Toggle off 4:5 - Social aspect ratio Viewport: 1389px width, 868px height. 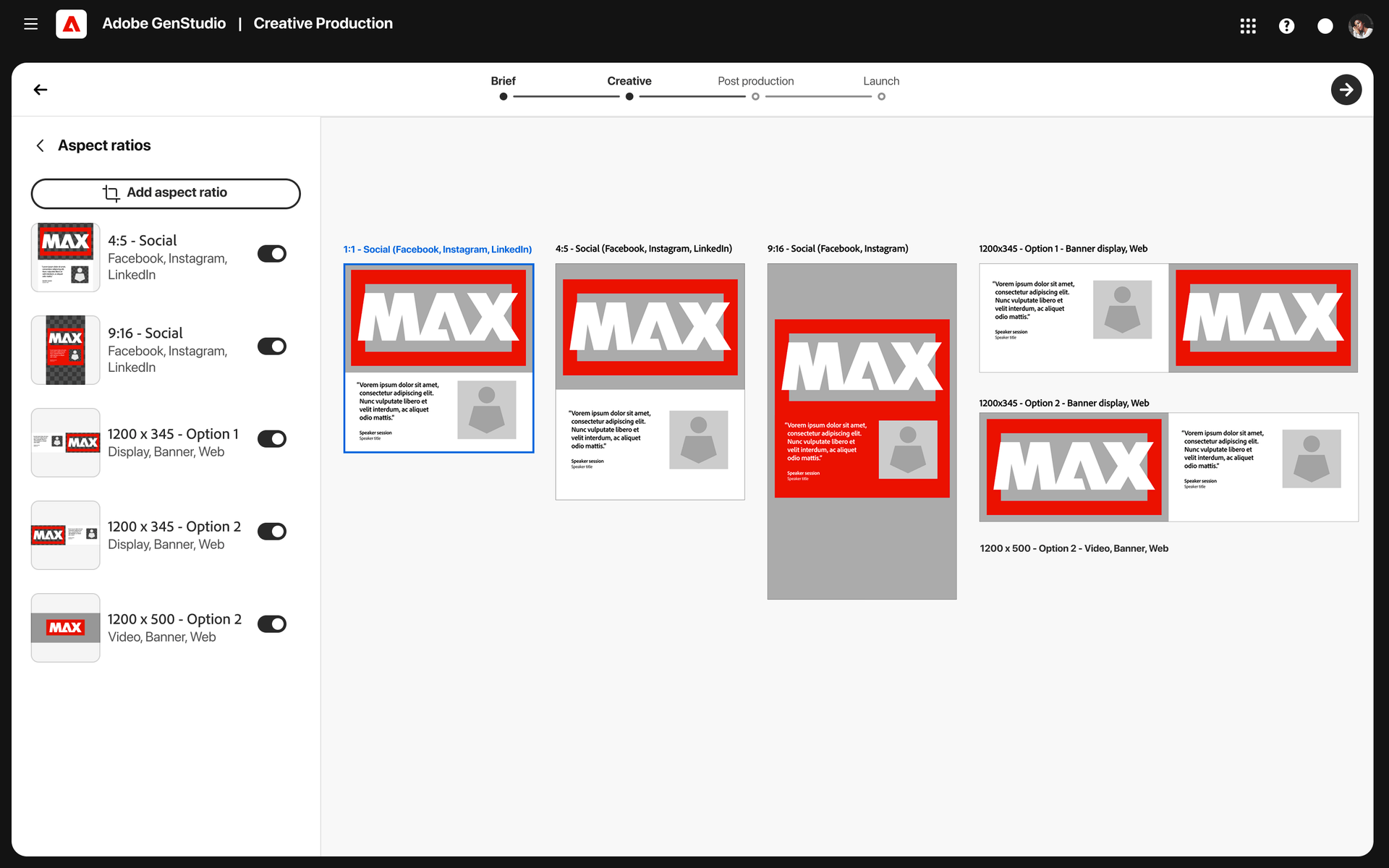272,254
